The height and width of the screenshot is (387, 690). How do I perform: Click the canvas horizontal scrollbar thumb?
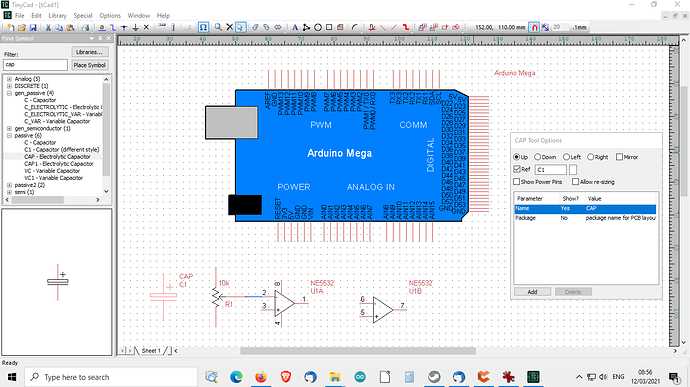(x=358, y=351)
